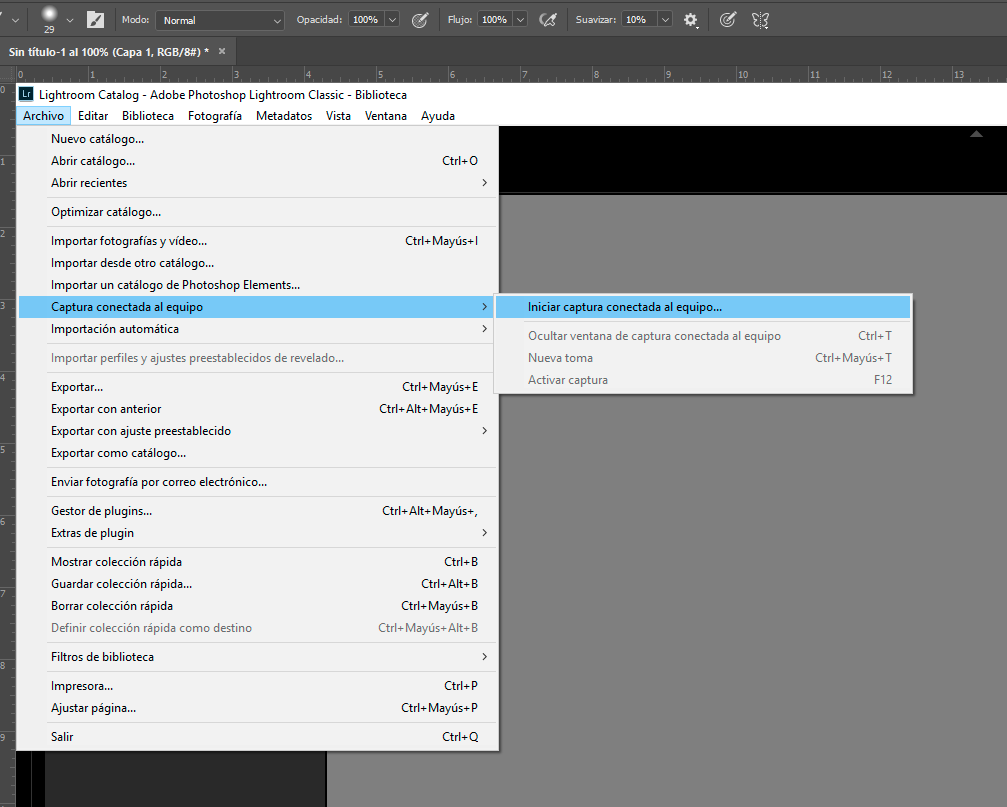Viewport: 1007px width, 807px height.
Task: Open Gestor de plugins... entry
Action: click(258, 510)
